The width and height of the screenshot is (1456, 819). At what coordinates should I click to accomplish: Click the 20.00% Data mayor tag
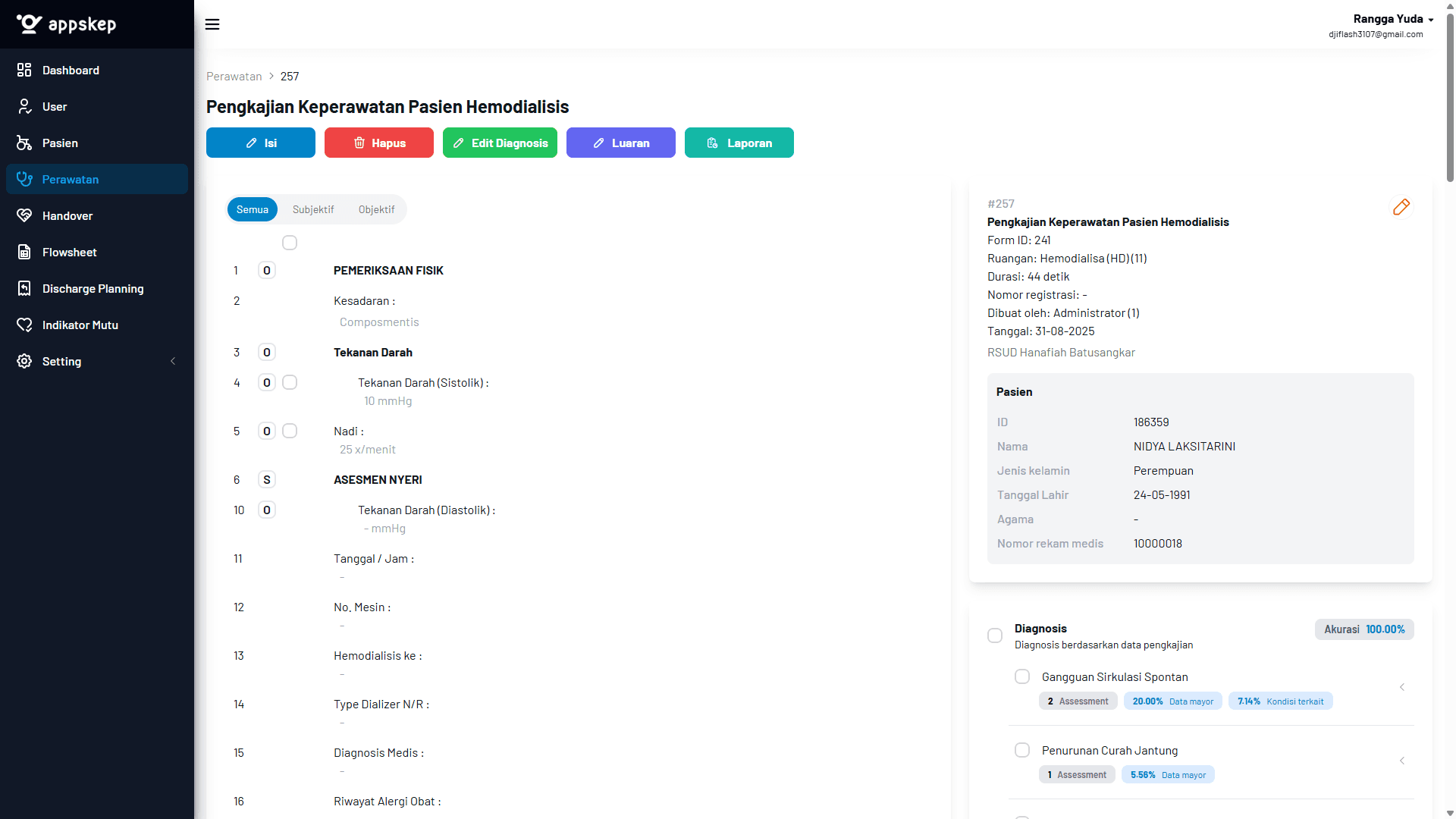pyautogui.click(x=1173, y=701)
